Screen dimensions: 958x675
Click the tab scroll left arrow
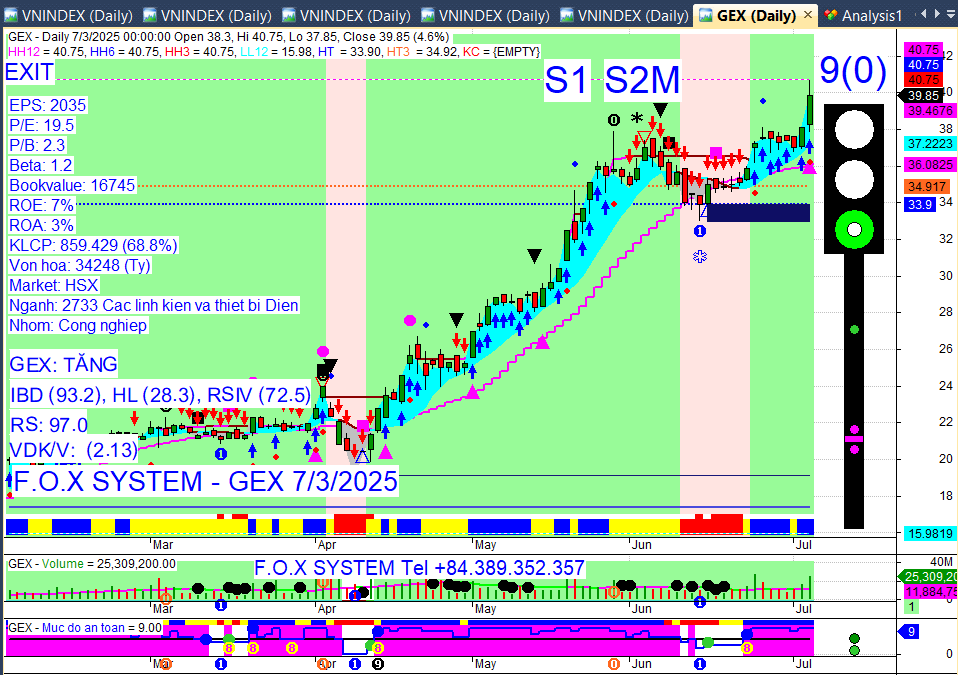(924, 13)
